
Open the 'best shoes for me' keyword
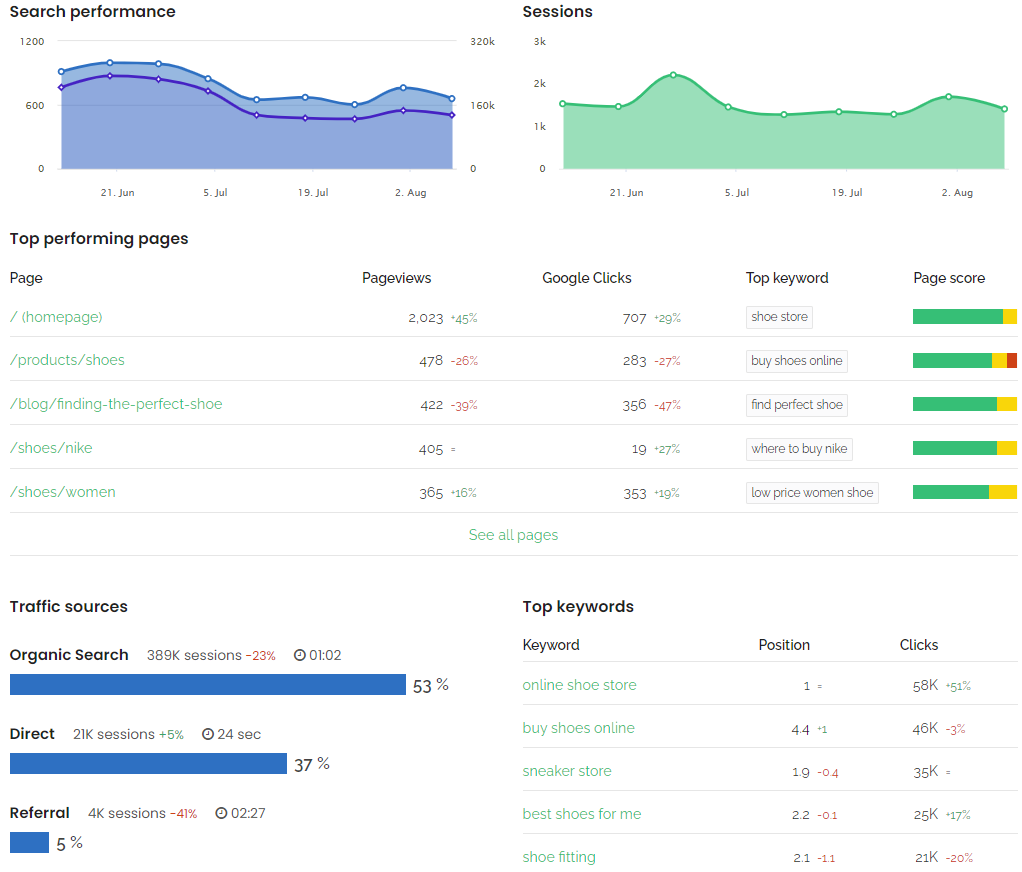click(582, 814)
